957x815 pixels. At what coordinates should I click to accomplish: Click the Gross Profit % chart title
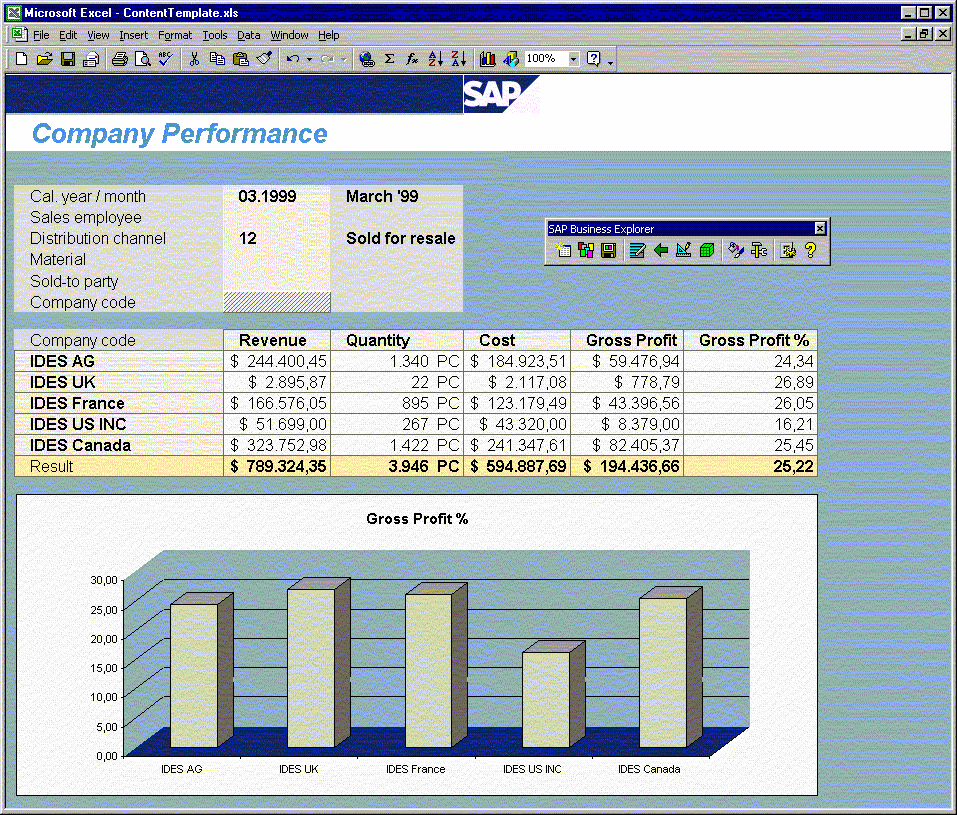tap(417, 519)
